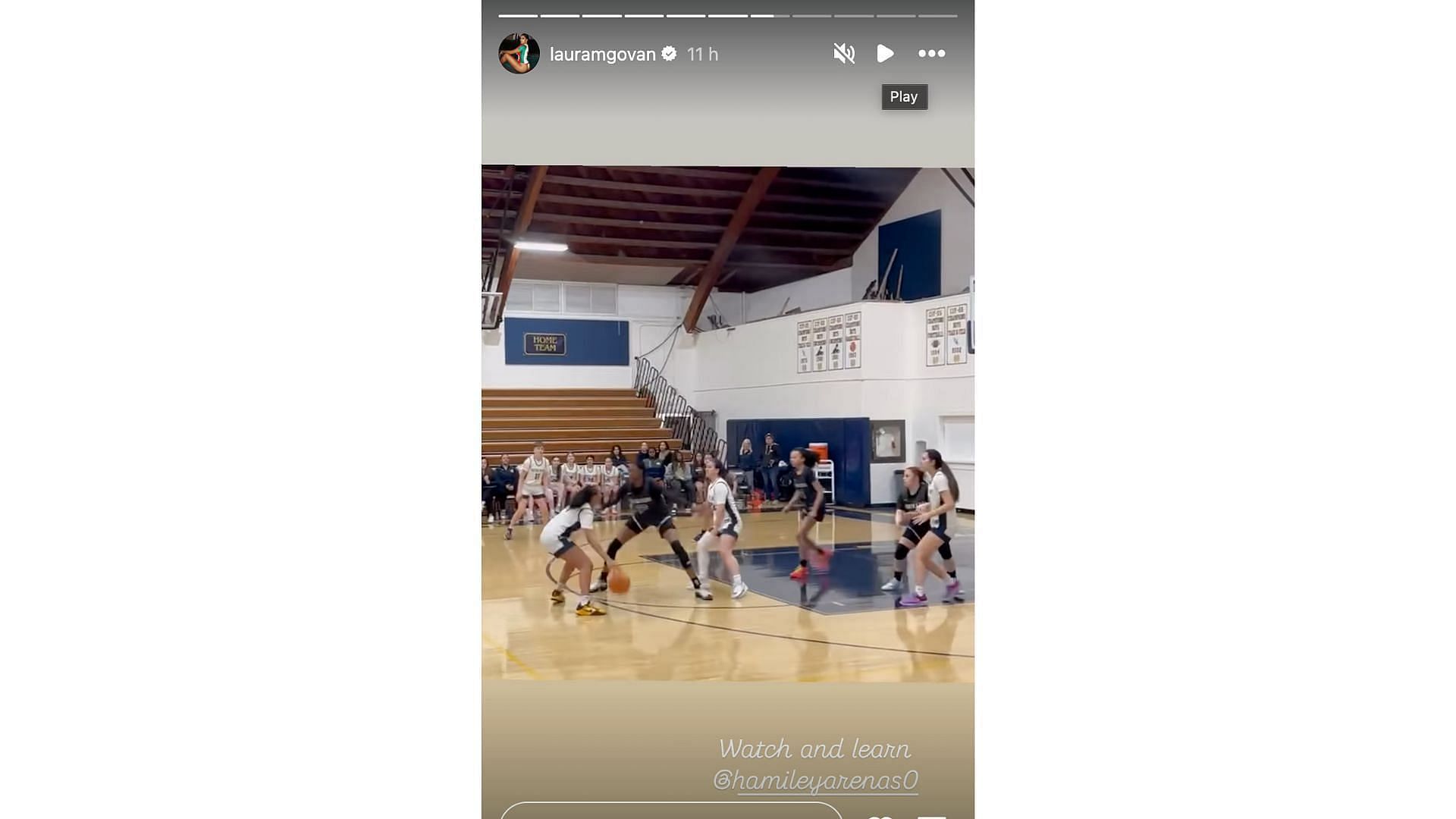Unmute the story audio via speaker icon

click(844, 53)
